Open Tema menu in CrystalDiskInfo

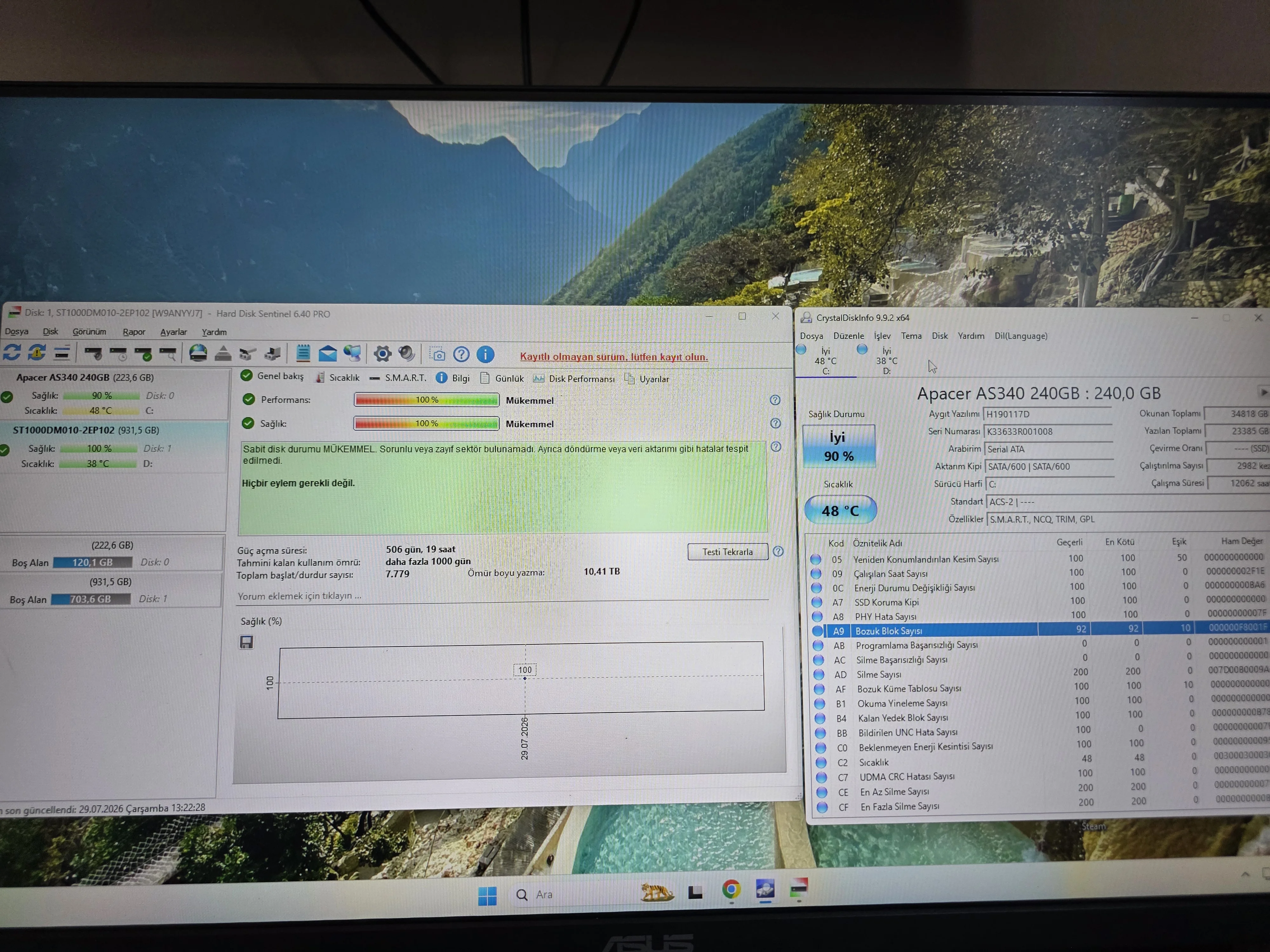point(911,336)
